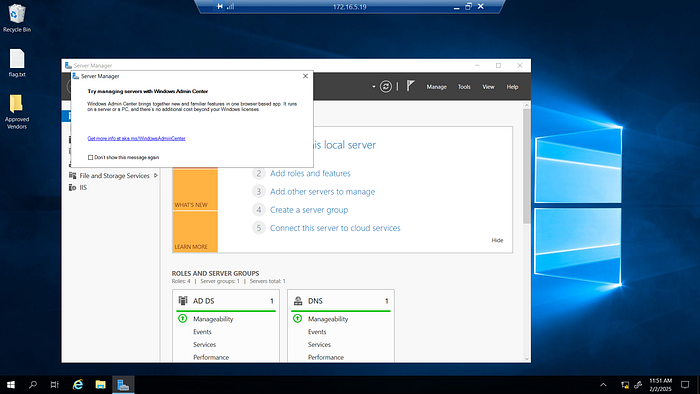Open Performance under DNS
The image size is (700, 394).
pos(325,357)
